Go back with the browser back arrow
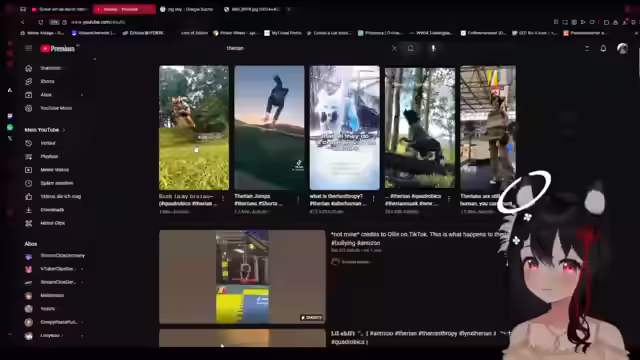This screenshot has width=640, height=360. 23,22
